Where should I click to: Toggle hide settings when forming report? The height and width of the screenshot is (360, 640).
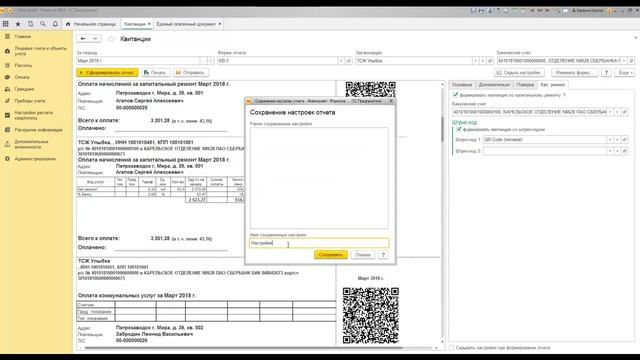click(x=451, y=348)
